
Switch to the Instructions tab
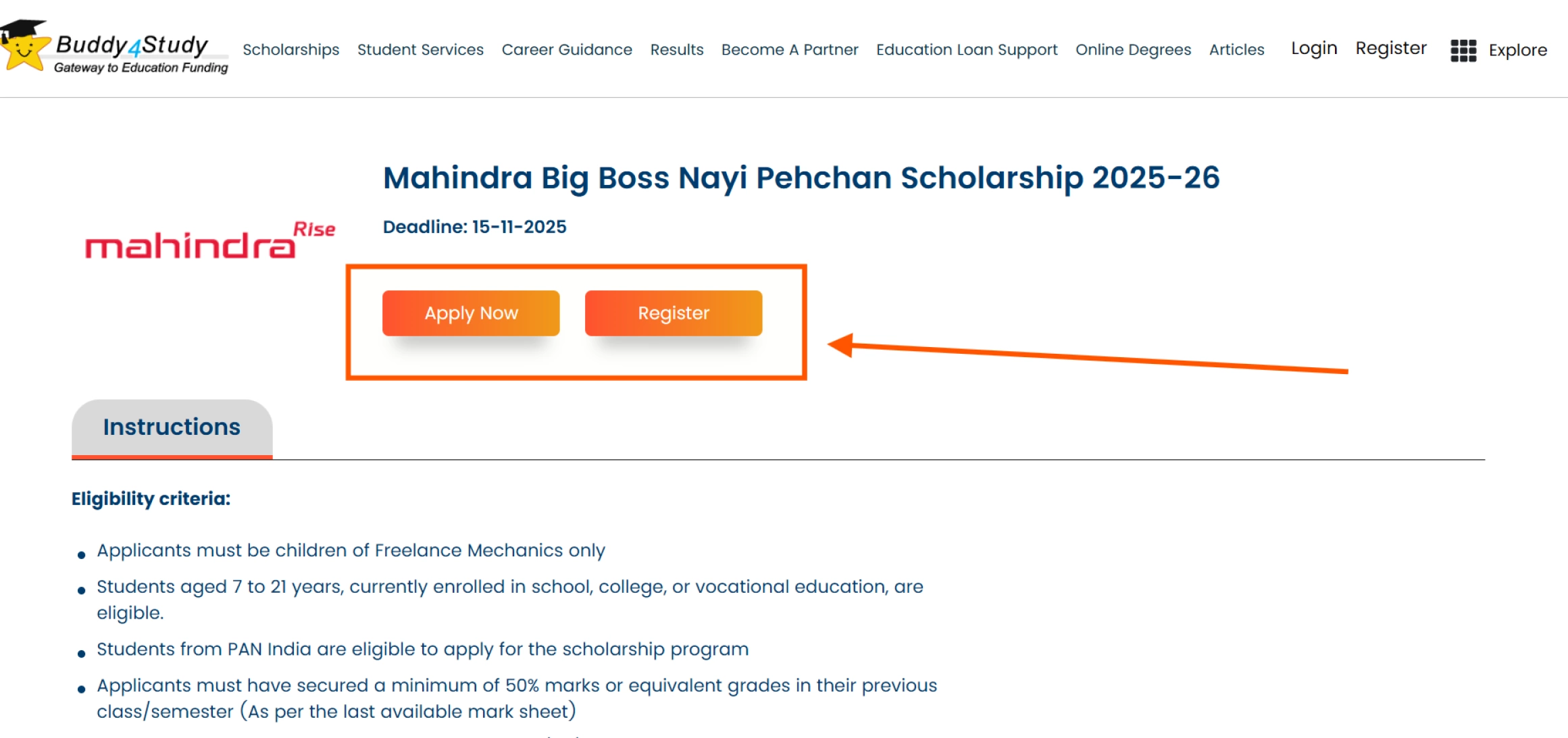coord(172,426)
